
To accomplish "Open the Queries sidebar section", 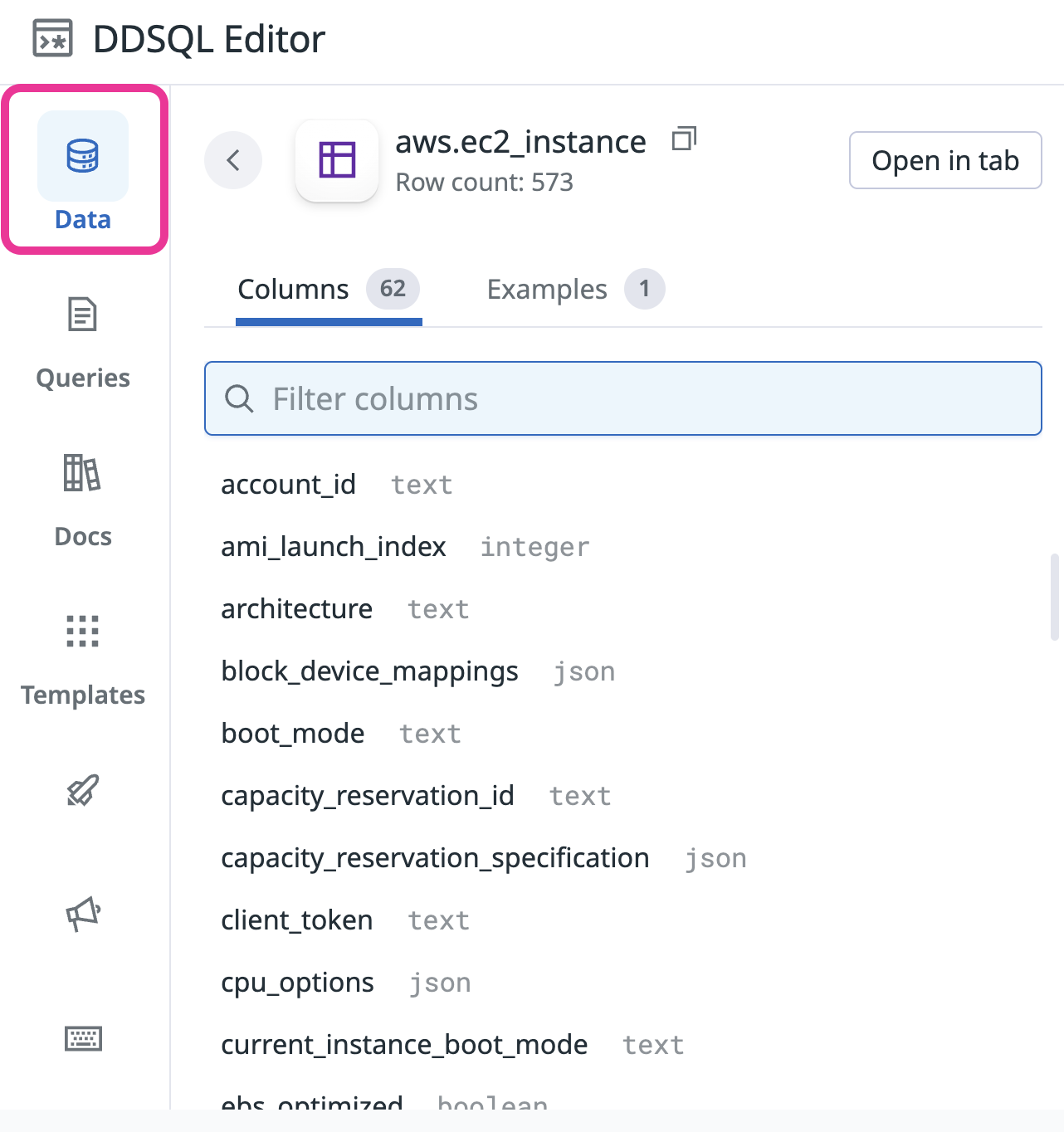I will tap(83, 344).
